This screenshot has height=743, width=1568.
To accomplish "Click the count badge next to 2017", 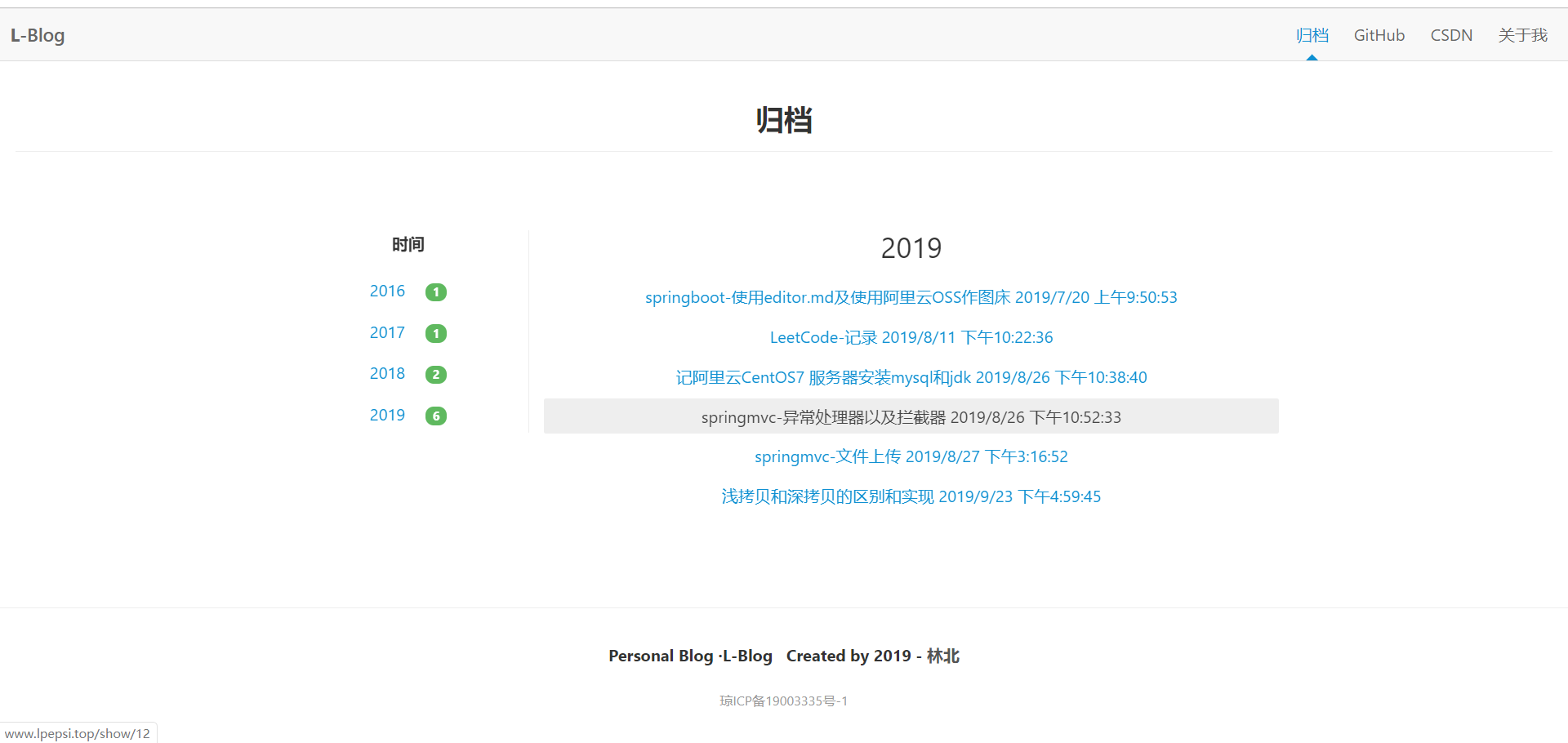I will coord(436,333).
